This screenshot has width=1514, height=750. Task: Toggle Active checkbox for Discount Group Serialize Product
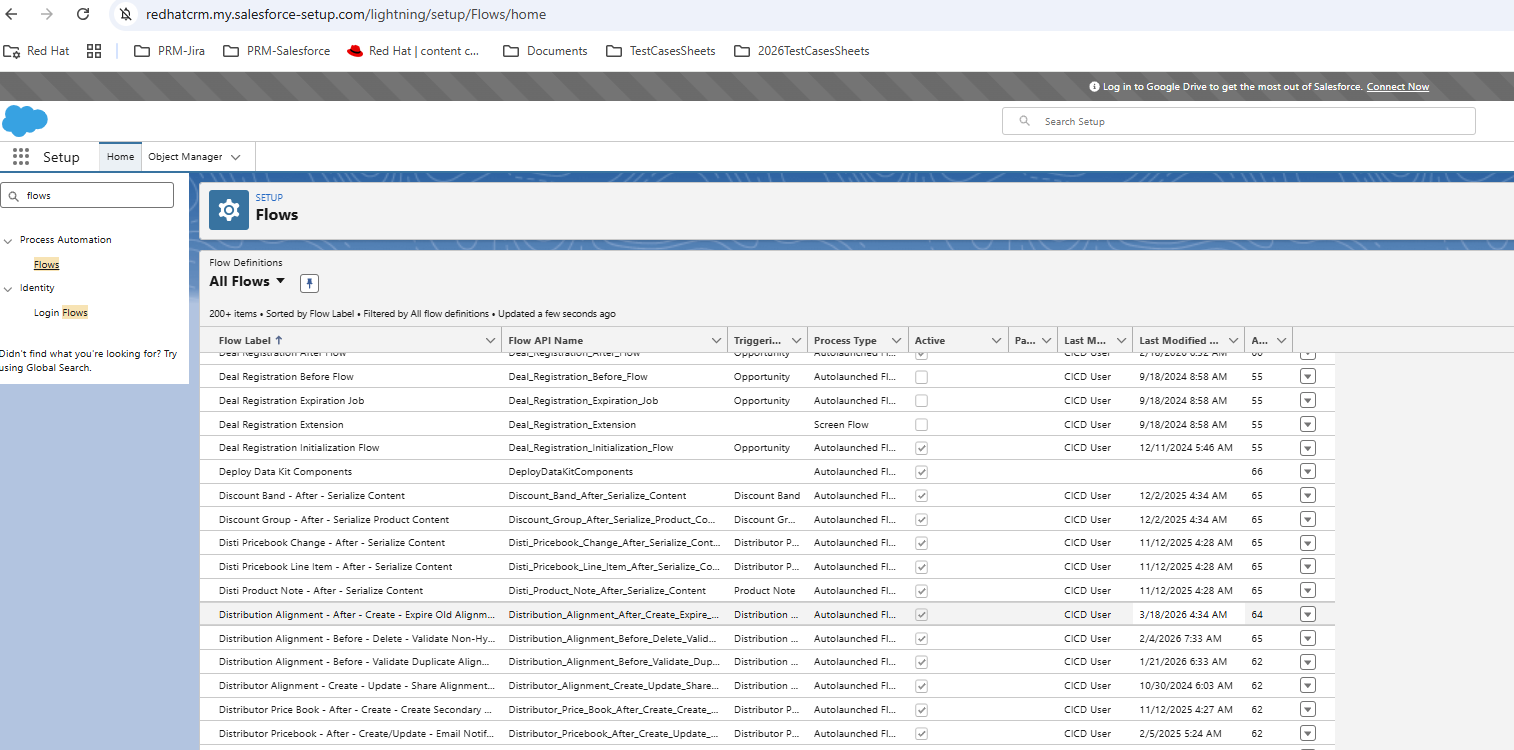tap(921, 520)
